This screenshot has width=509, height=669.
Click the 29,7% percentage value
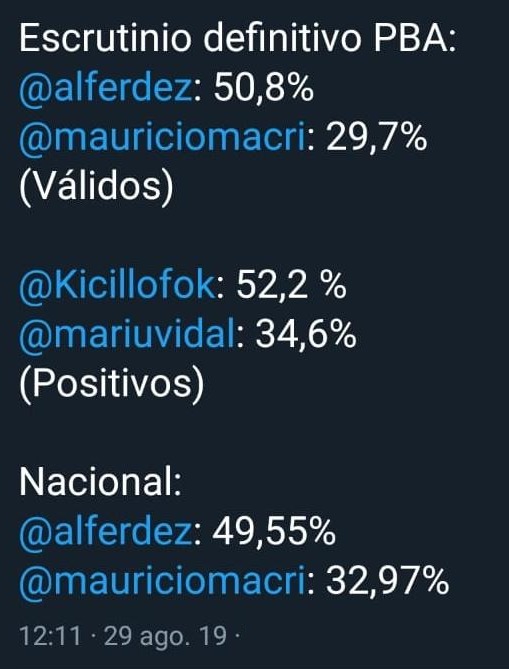[376, 139]
